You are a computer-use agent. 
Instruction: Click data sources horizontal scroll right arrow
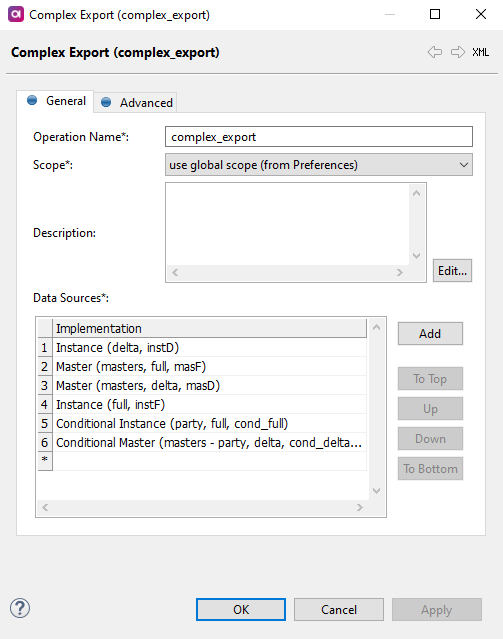pos(360,507)
